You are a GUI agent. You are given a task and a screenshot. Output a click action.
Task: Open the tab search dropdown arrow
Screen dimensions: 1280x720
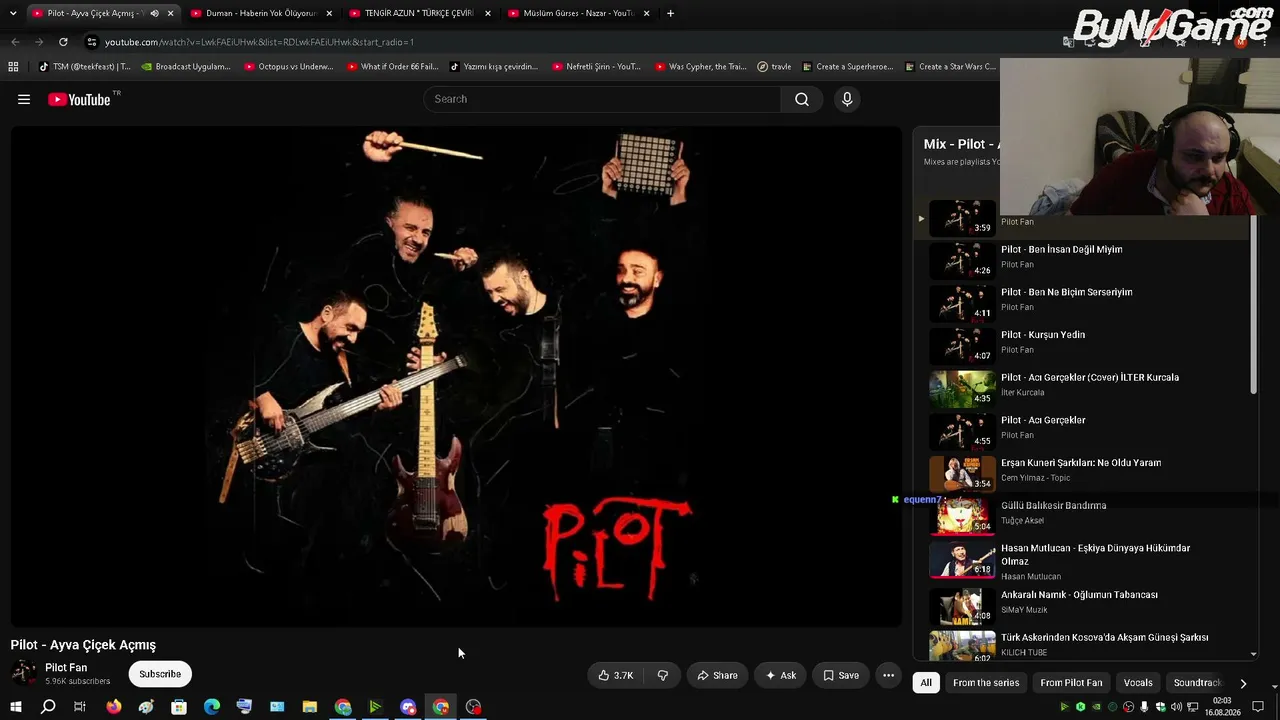point(13,13)
